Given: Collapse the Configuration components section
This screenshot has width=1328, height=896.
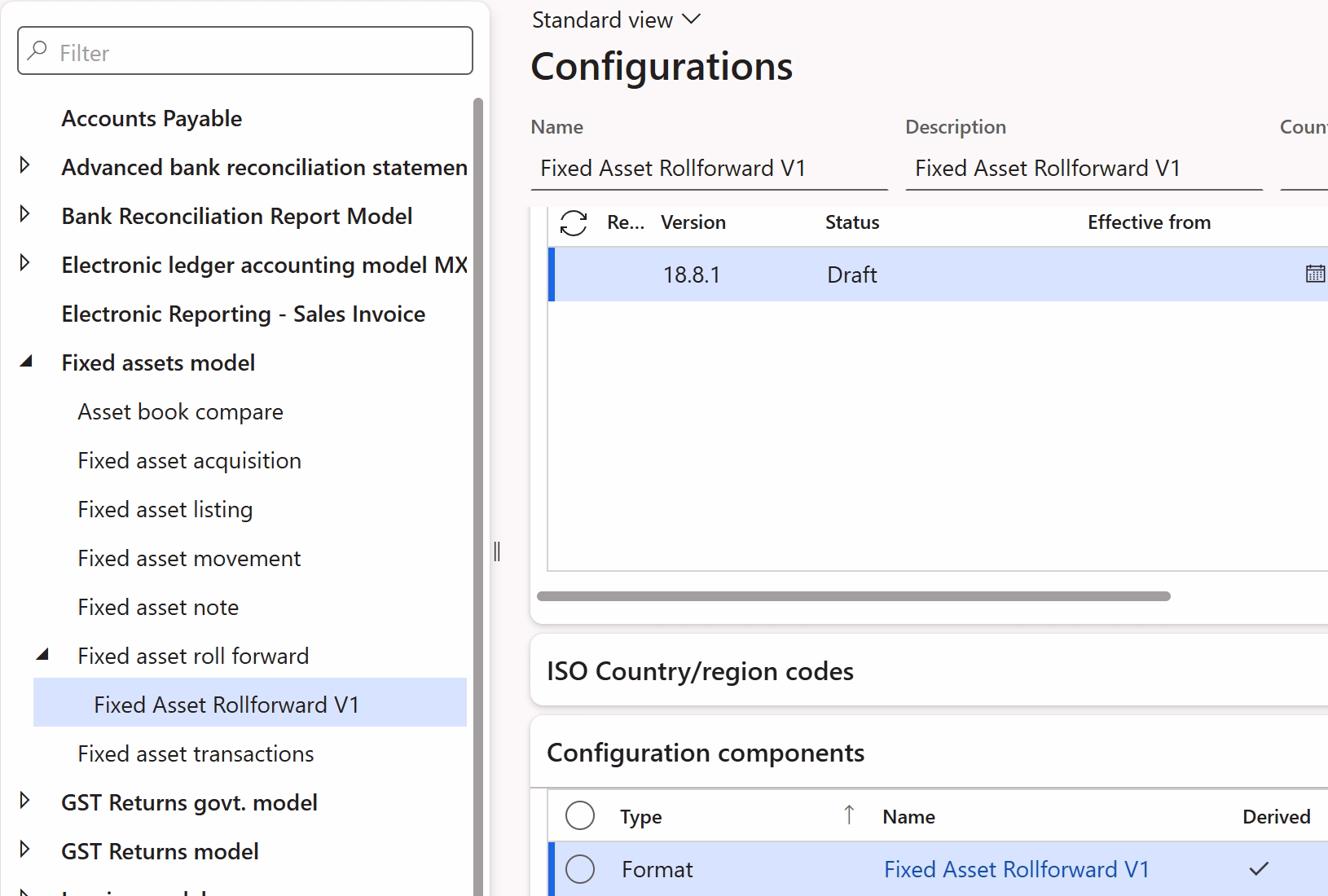Looking at the screenshot, I should (x=706, y=753).
